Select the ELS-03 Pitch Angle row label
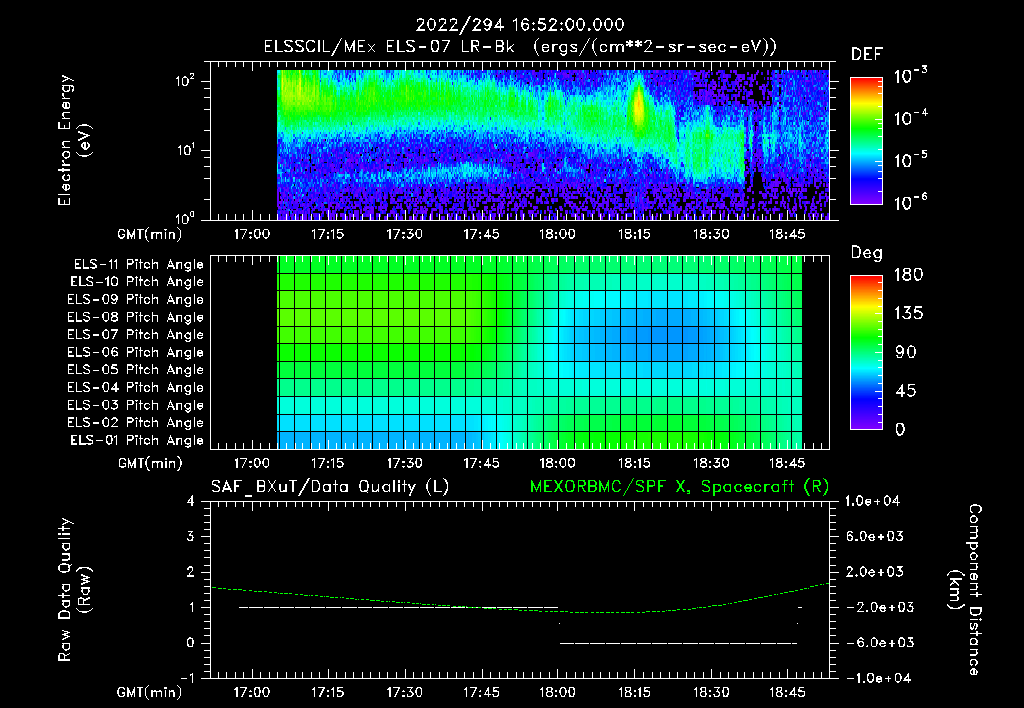Viewport: 1024px width, 708px height. 135,406
